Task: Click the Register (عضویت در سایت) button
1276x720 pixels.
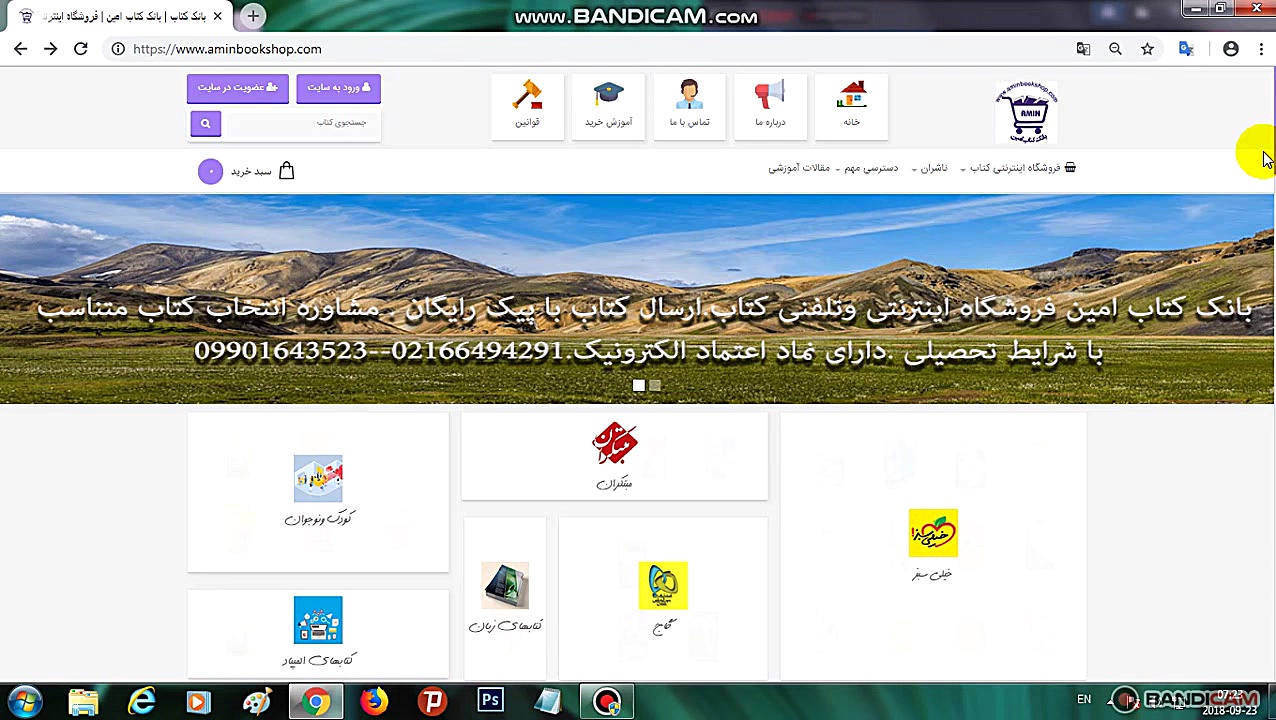Action: click(237, 88)
